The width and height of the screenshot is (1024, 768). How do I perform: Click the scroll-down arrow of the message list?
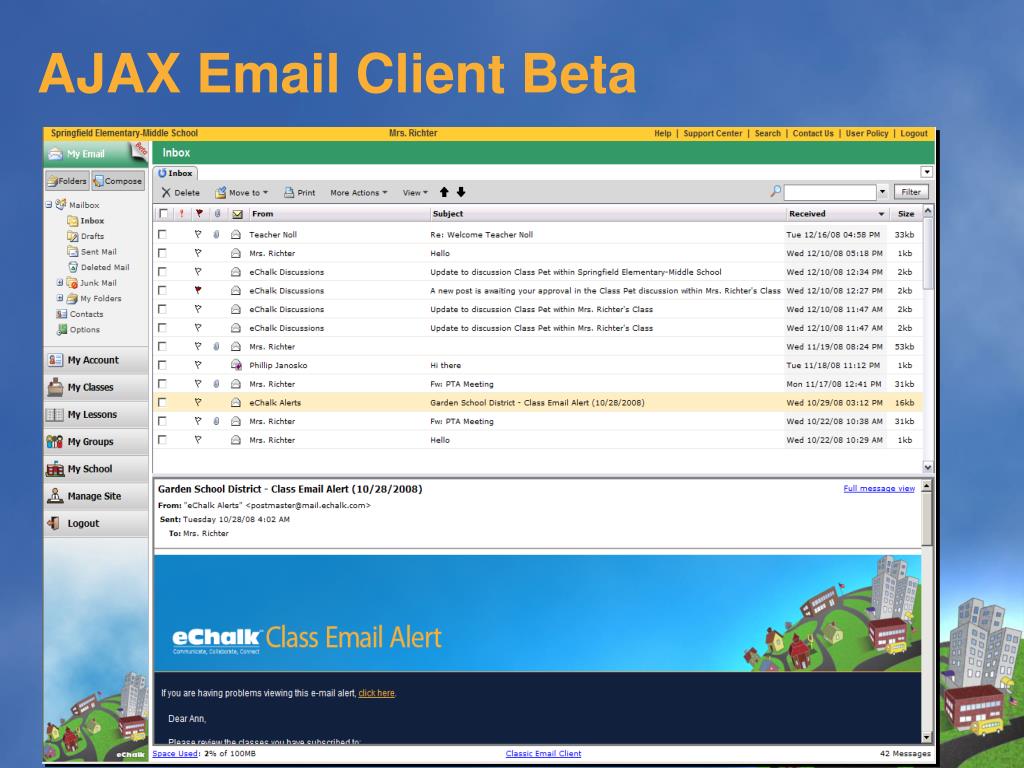[x=928, y=467]
